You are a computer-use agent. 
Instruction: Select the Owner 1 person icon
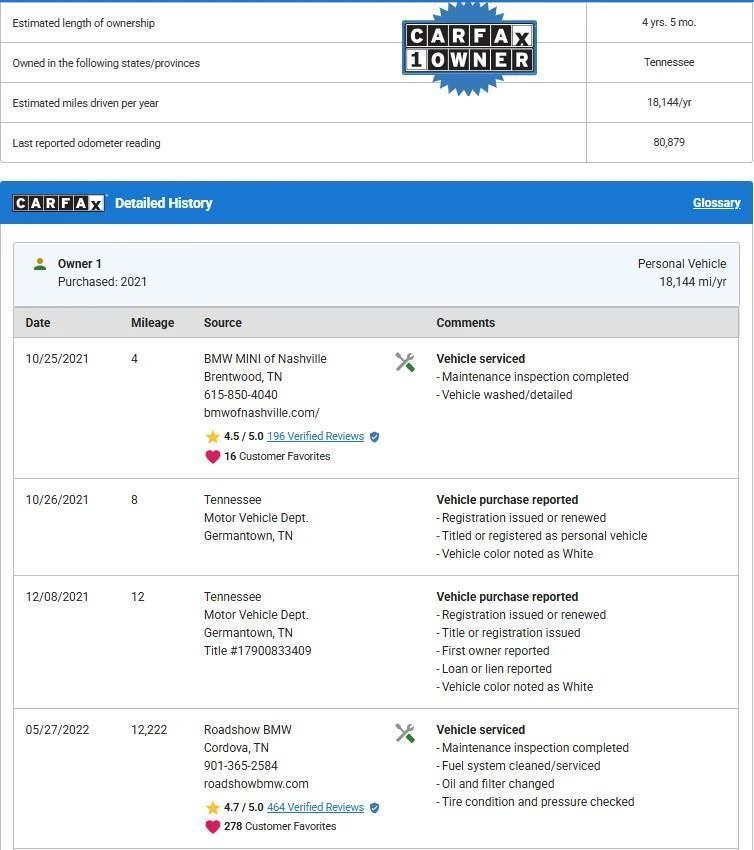[40, 264]
